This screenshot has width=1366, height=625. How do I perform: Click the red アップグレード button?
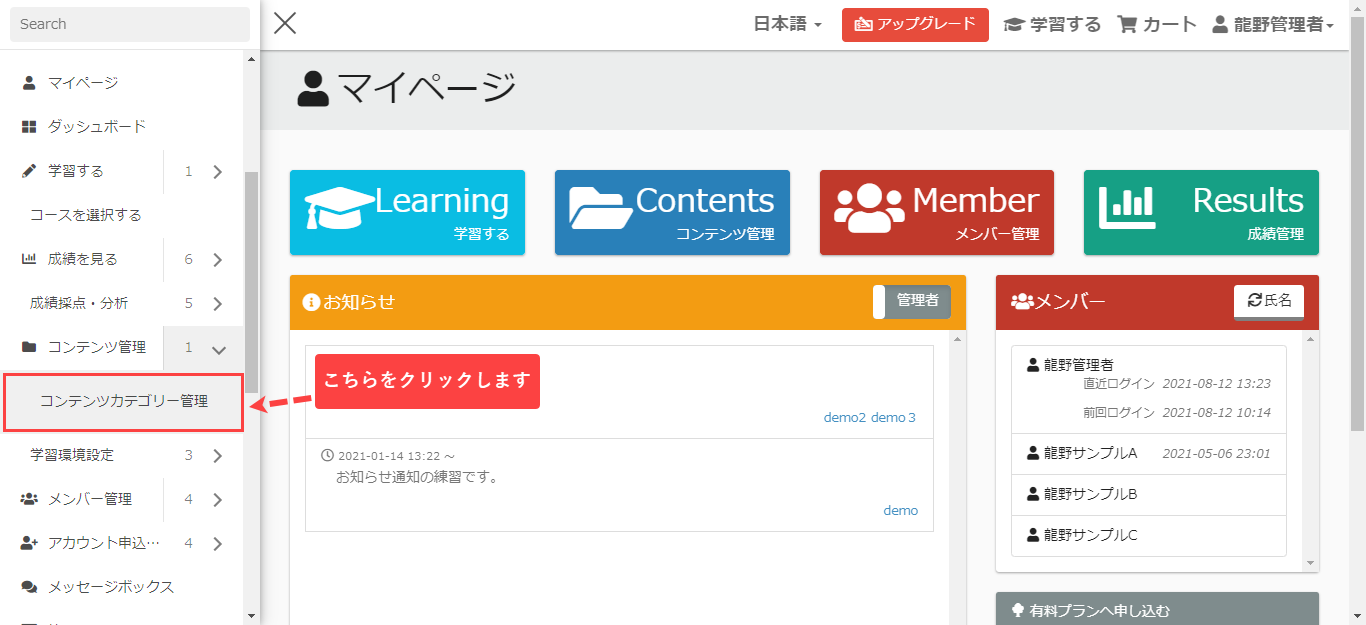(x=914, y=25)
